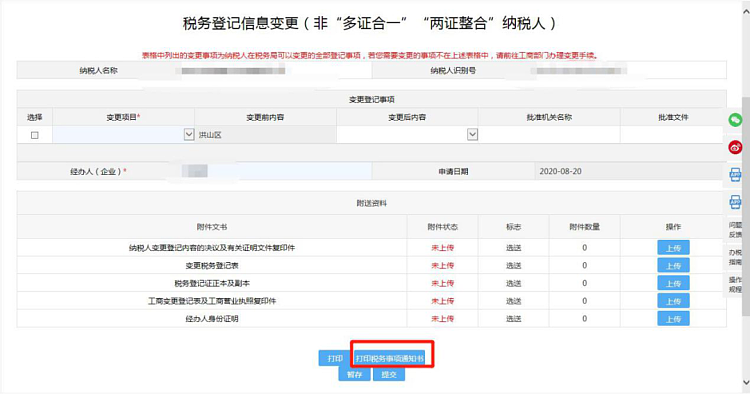Tick the 选择 checkbox in 变更登记事项 row
Screen dimensions: 750x394
[x=34, y=135]
